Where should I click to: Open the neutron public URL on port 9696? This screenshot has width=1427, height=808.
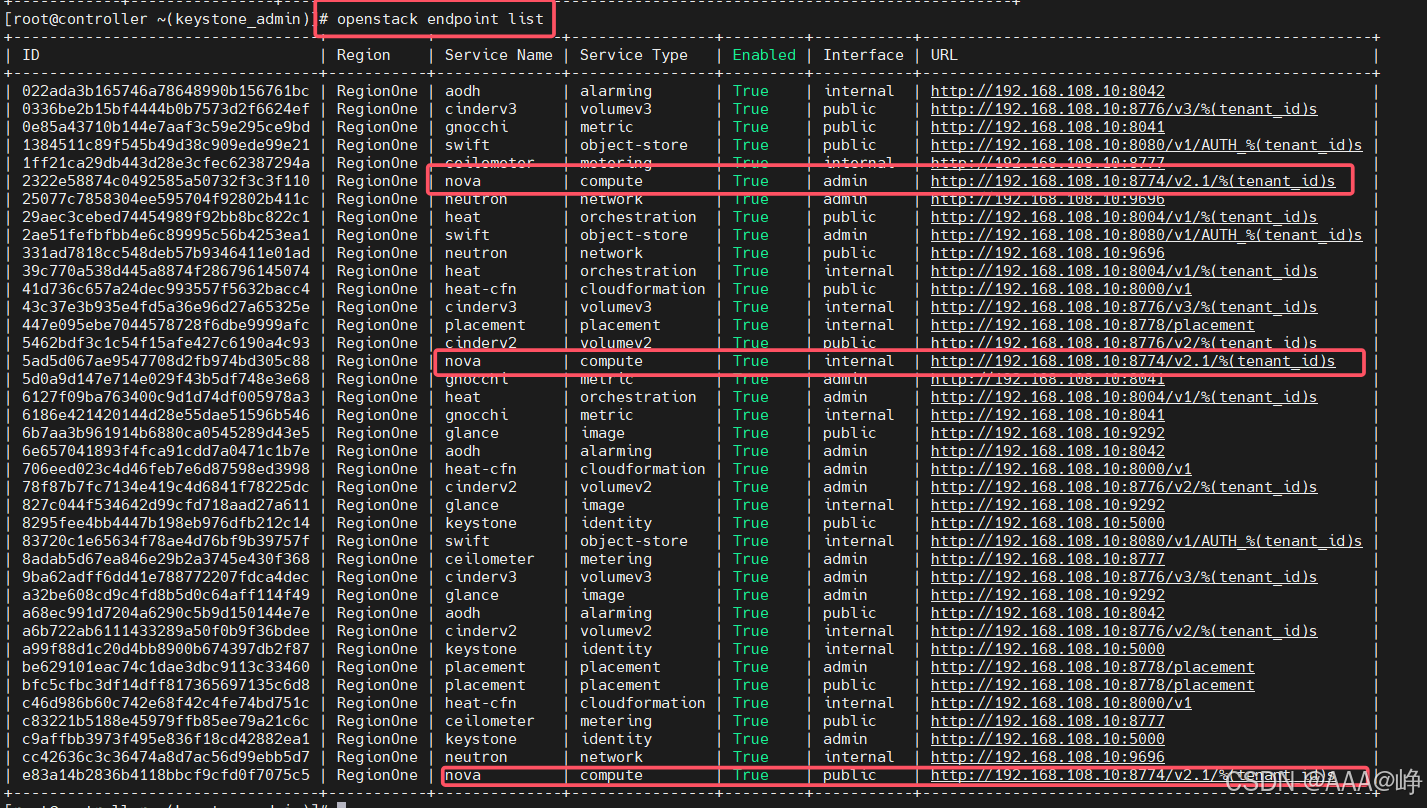tap(1048, 253)
